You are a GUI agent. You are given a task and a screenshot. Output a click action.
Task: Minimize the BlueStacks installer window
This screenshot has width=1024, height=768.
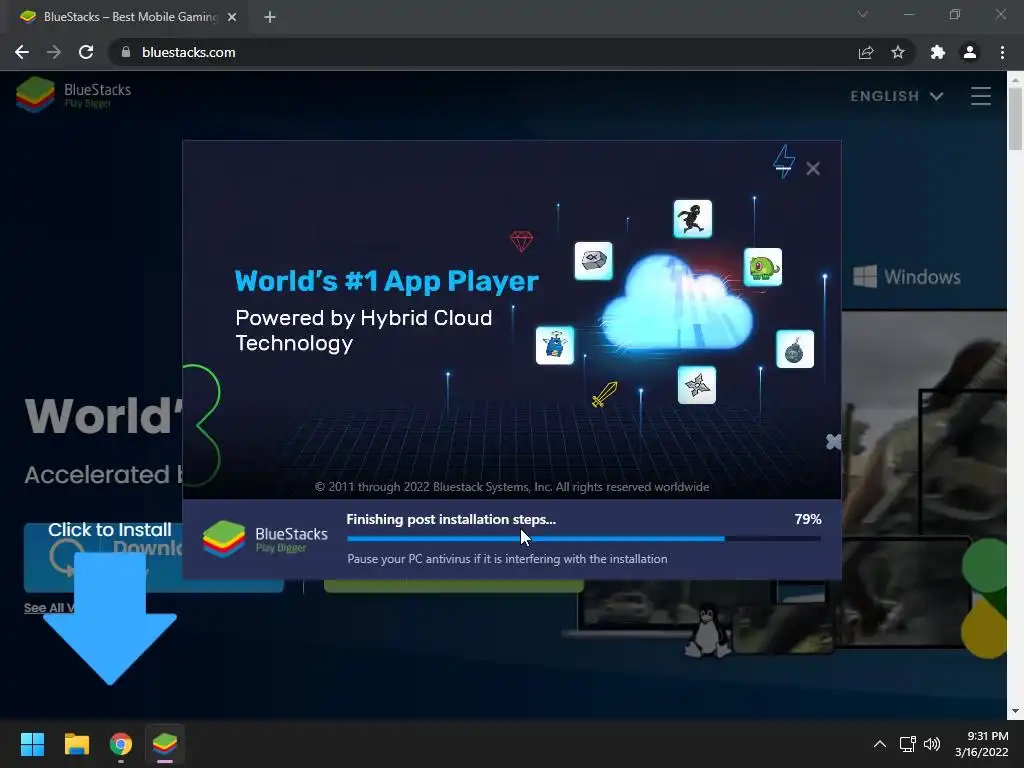pyautogui.click(x=784, y=168)
